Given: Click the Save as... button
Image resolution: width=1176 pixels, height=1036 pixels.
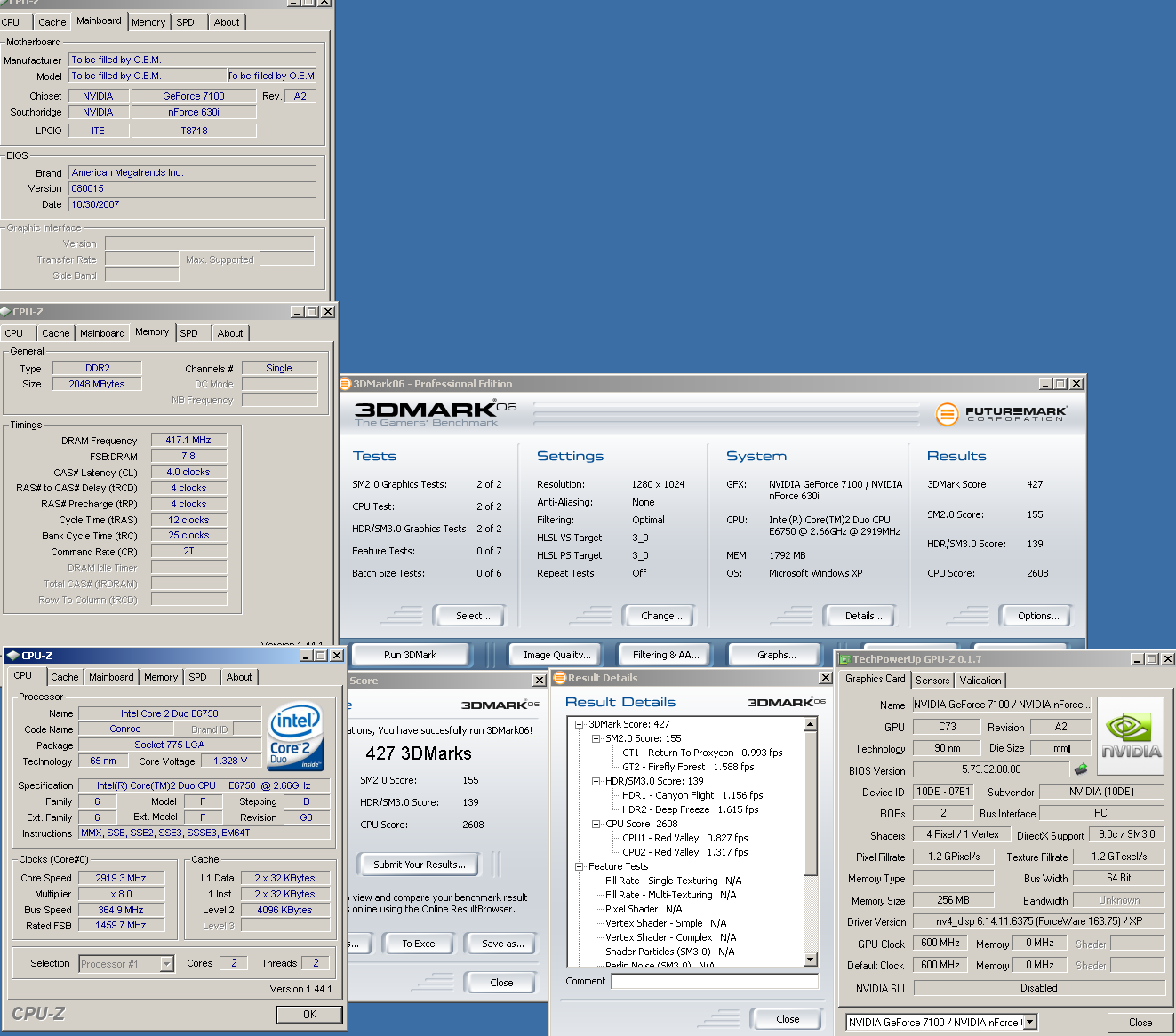Looking at the screenshot, I should click(x=502, y=944).
